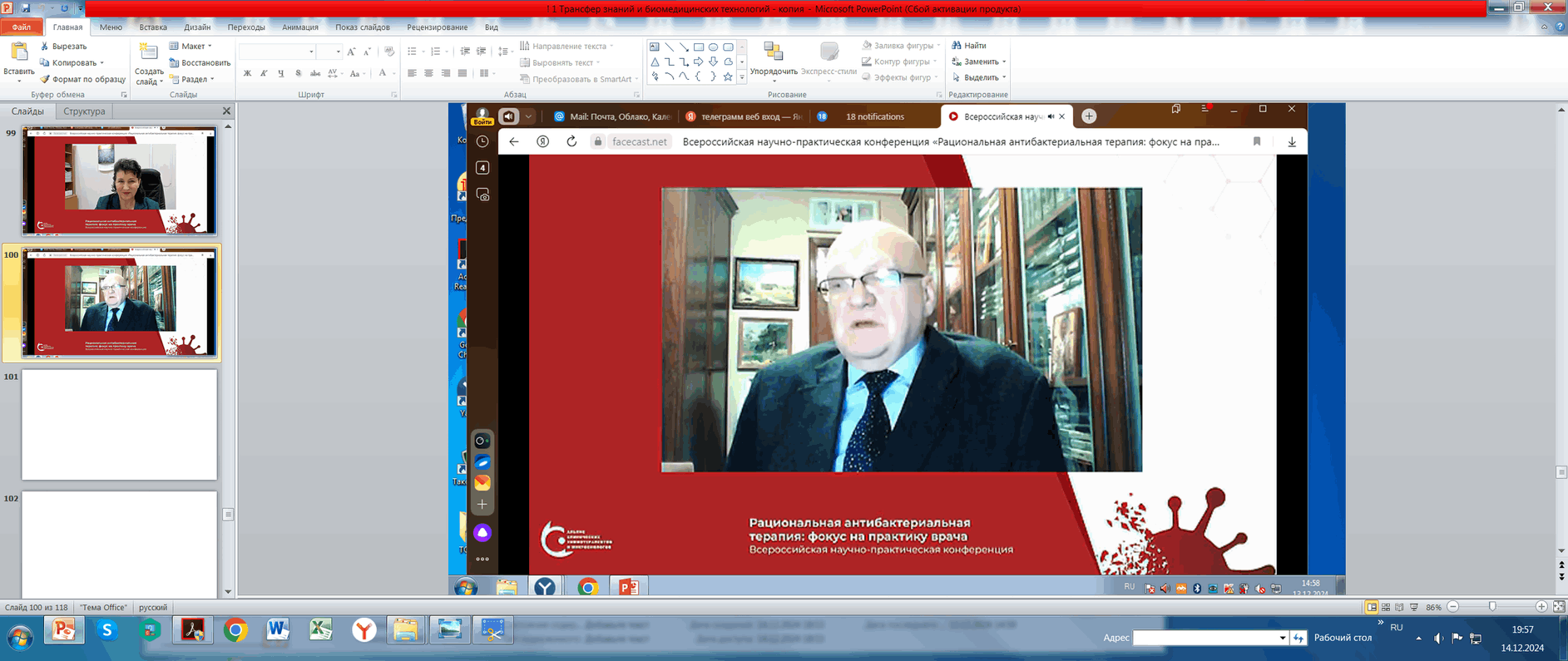
Task: Click the zoom in plus button
Action: pyautogui.click(x=1541, y=607)
